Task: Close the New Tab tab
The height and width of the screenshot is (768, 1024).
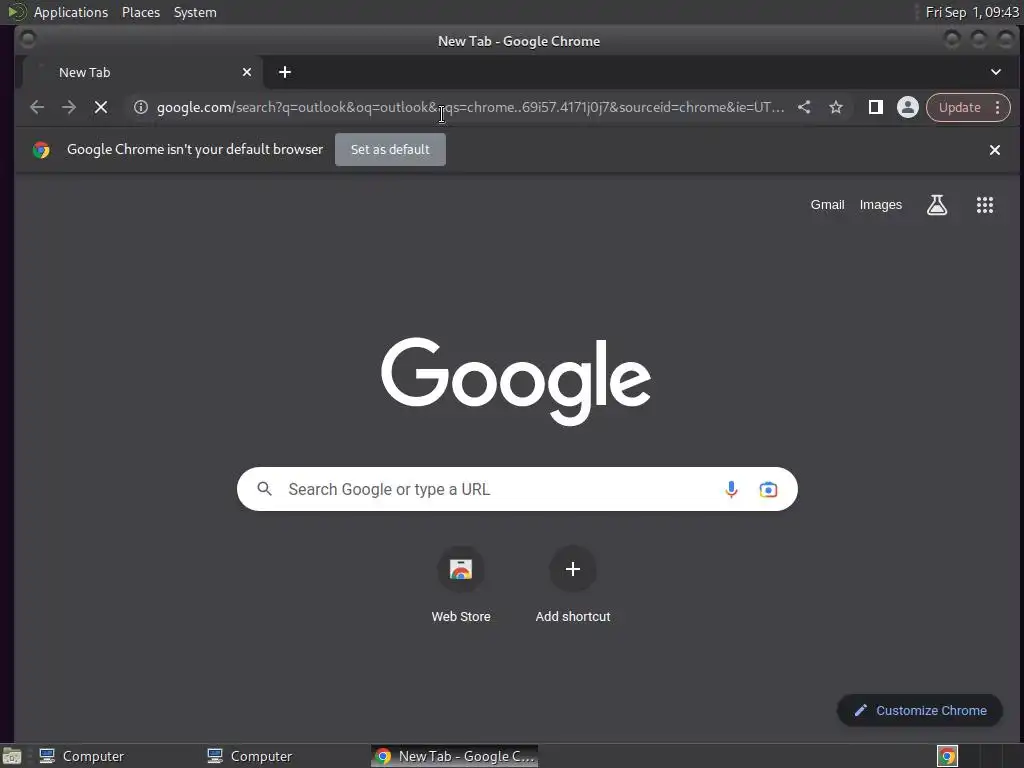Action: click(x=247, y=72)
